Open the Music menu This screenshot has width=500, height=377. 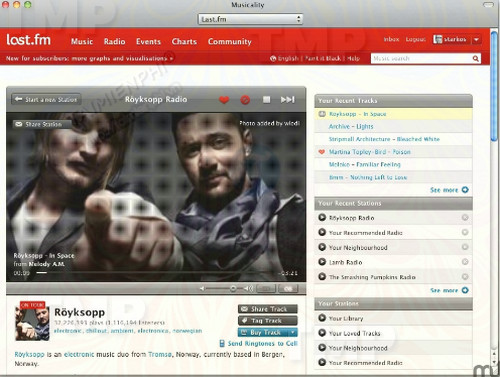click(82, 41)
